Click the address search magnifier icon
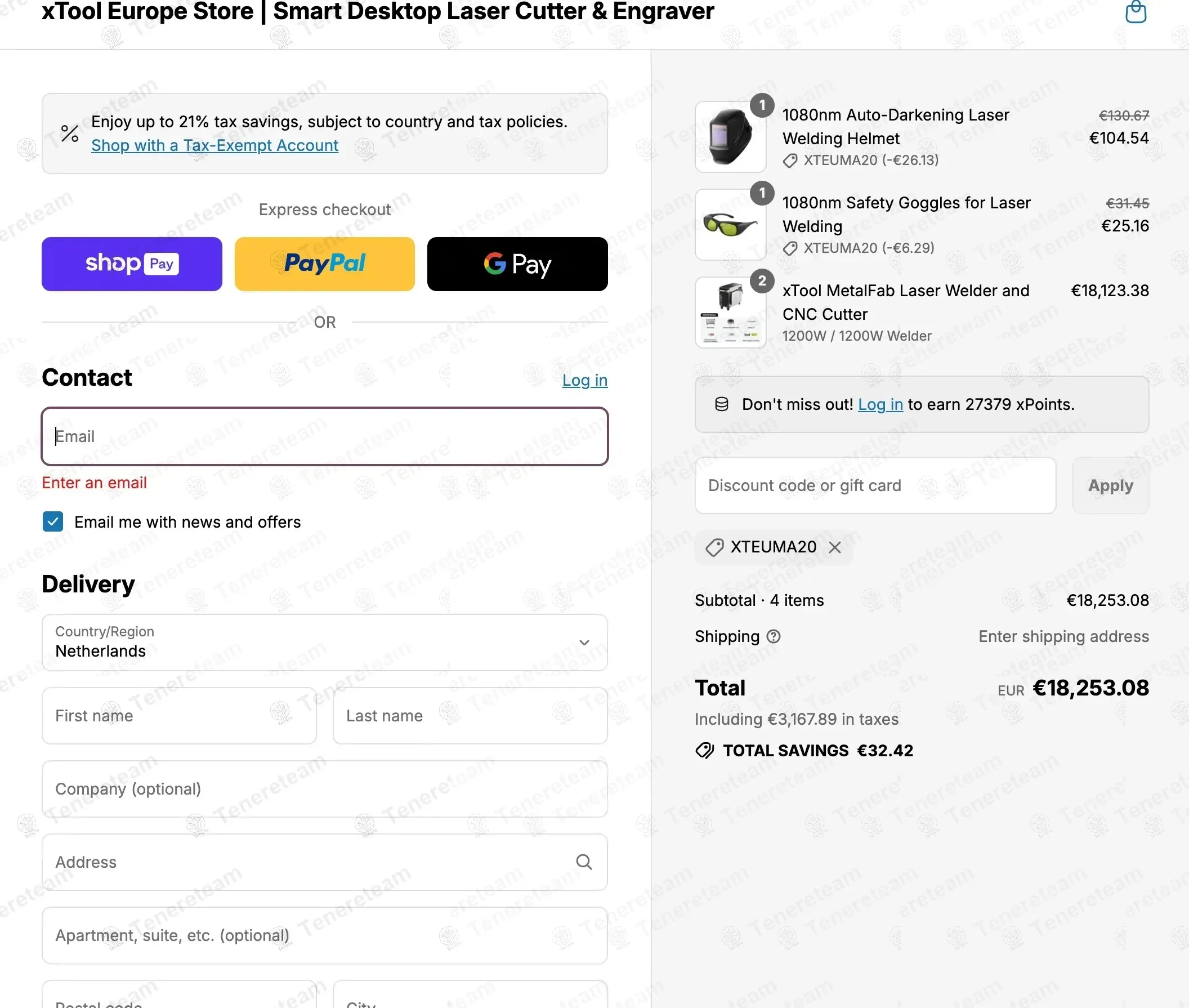Viewport: 1189px width, 1008px height. pos(583,862)
